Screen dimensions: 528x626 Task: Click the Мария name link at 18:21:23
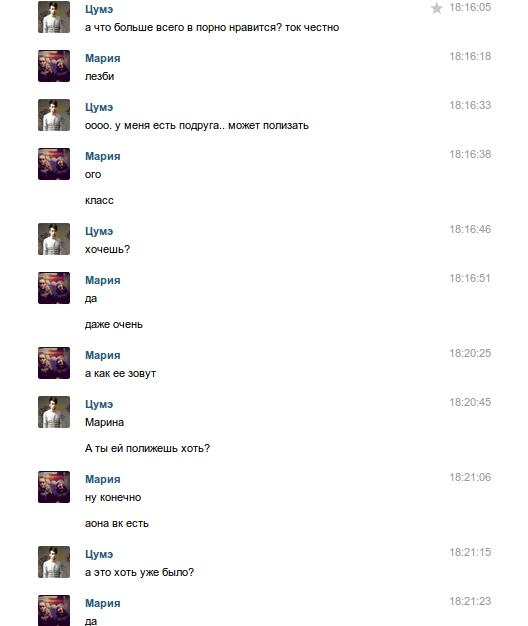click(x=103, y=603)
